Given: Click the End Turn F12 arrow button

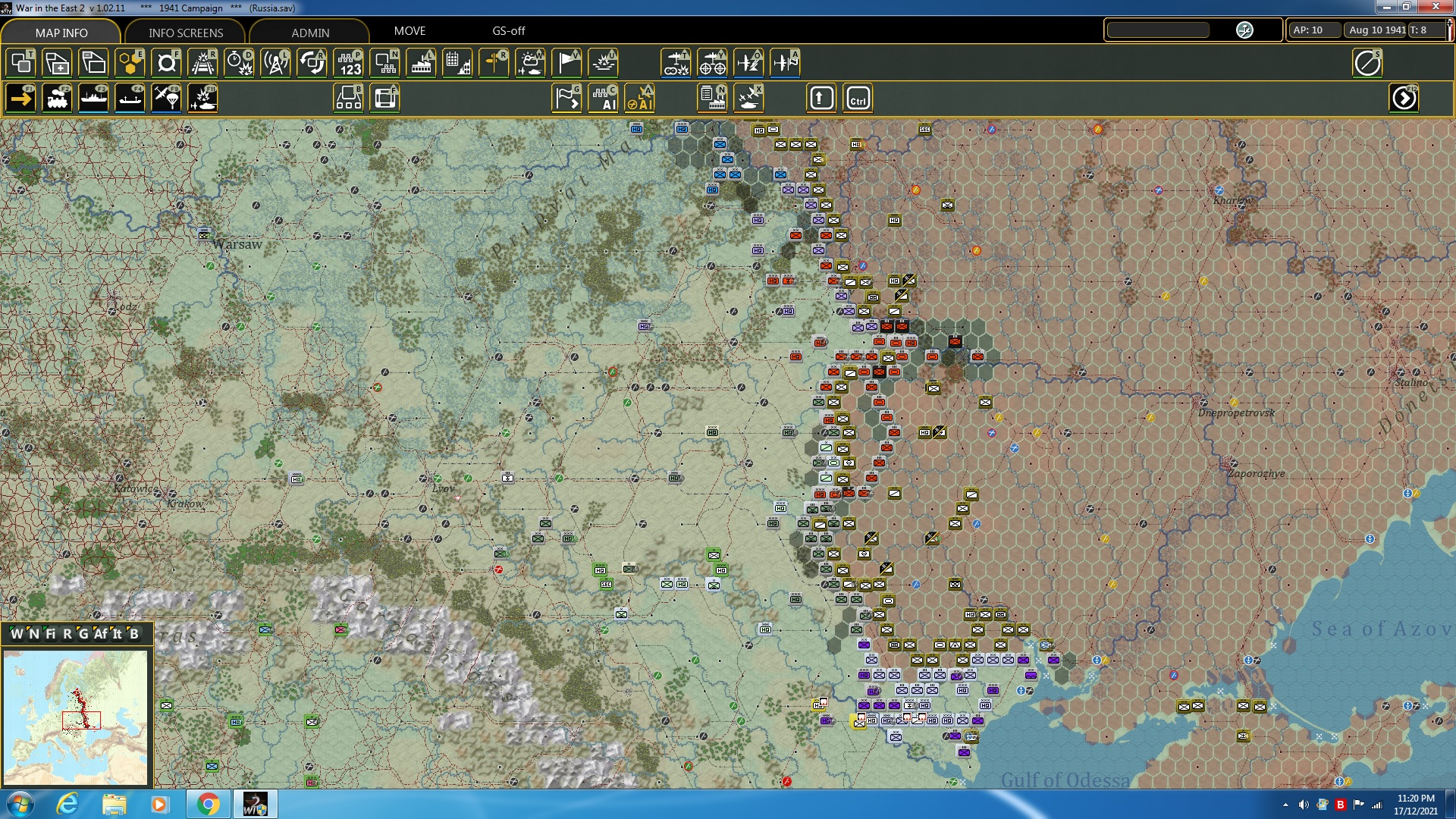Looking at the screenshot, I should coord(1404,98).
